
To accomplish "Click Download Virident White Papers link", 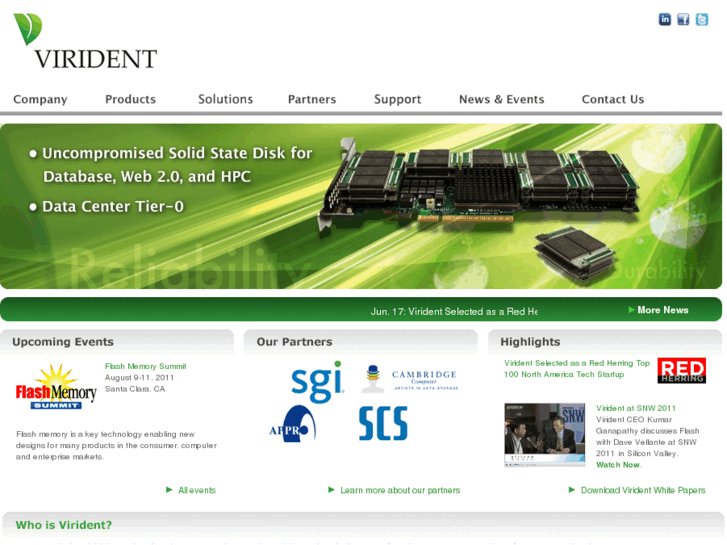I will coord(643,490).
